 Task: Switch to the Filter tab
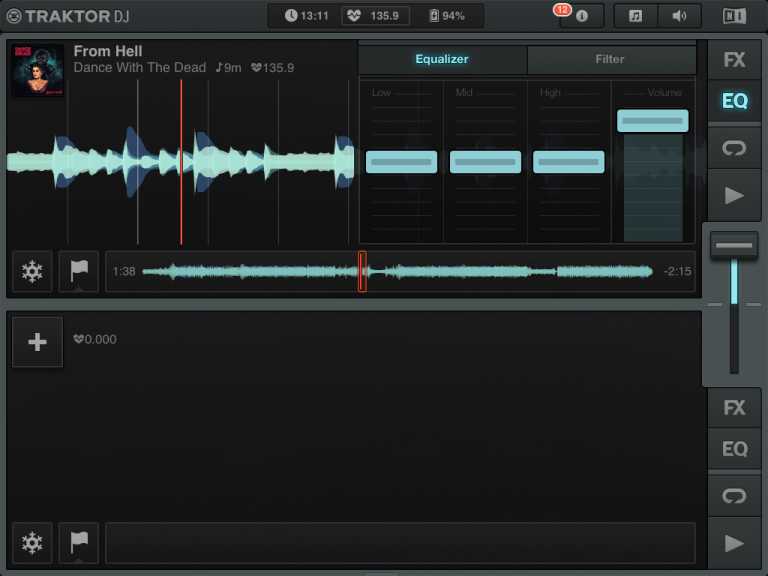click(611, 59)
